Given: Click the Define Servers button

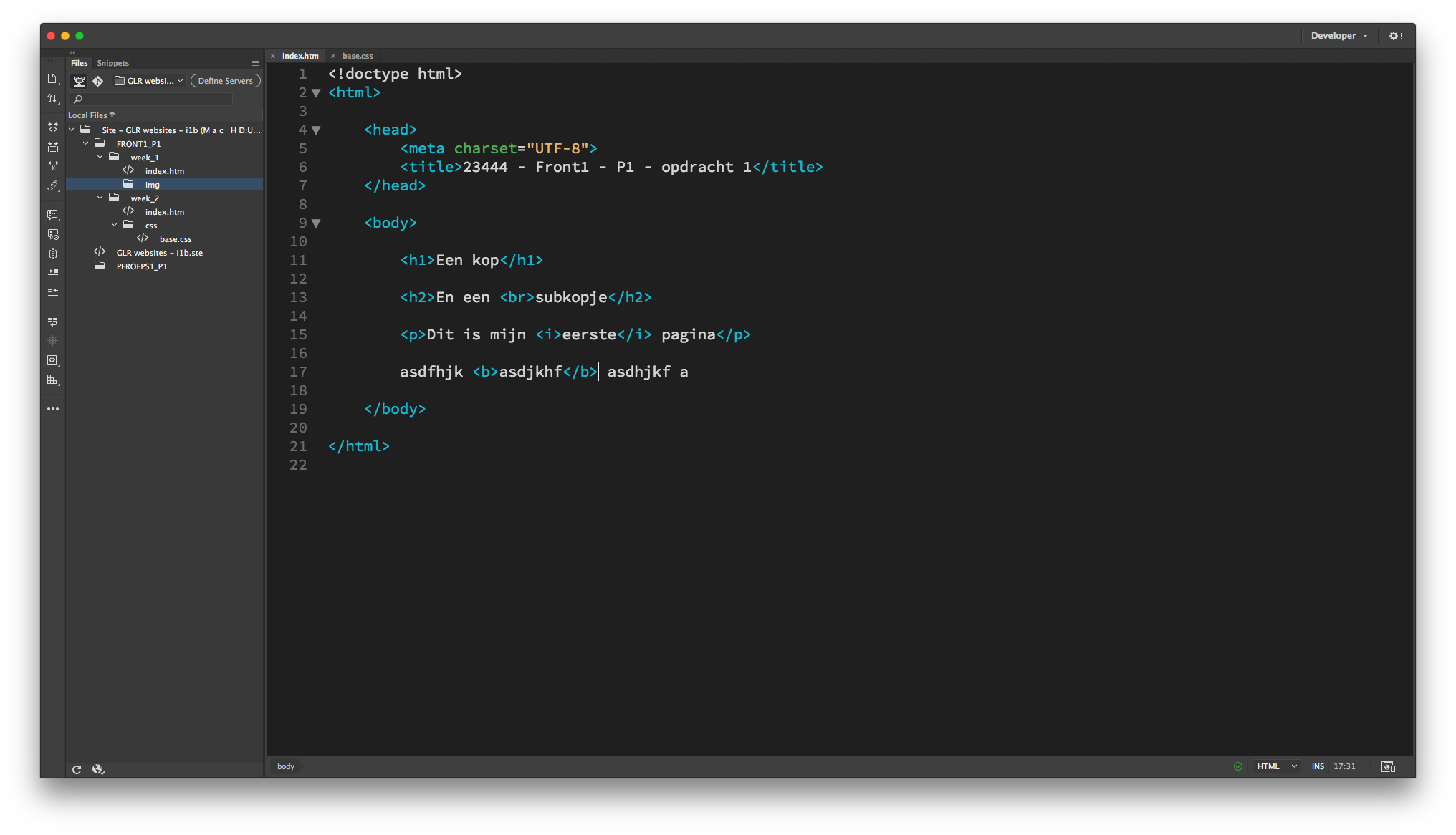Looking at the screenshot, I should tap(225, 81).
